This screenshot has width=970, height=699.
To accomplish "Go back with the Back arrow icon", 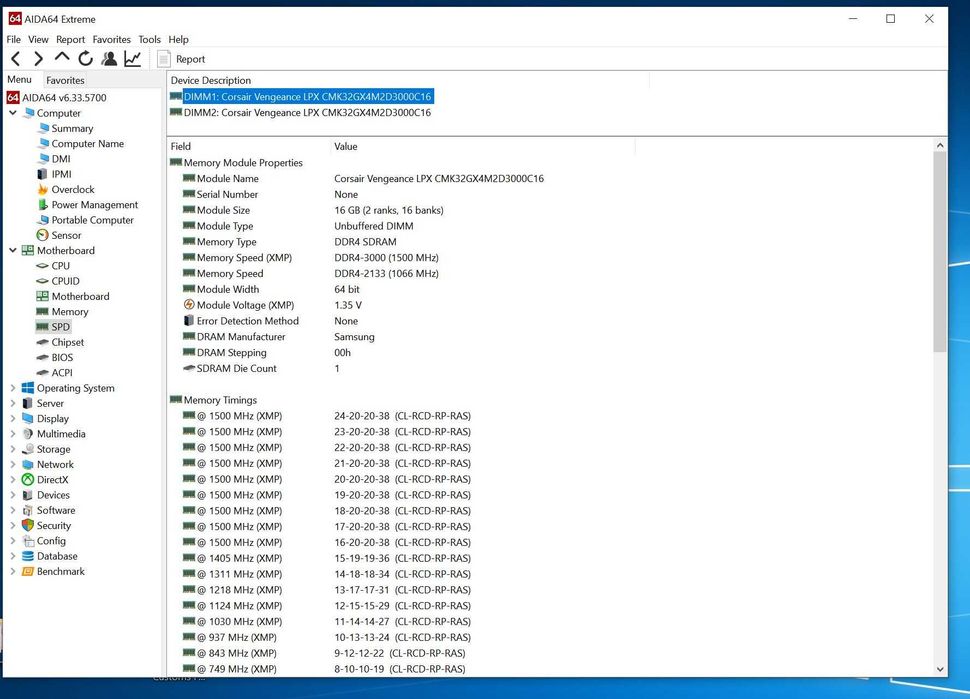I will point(16,59).
